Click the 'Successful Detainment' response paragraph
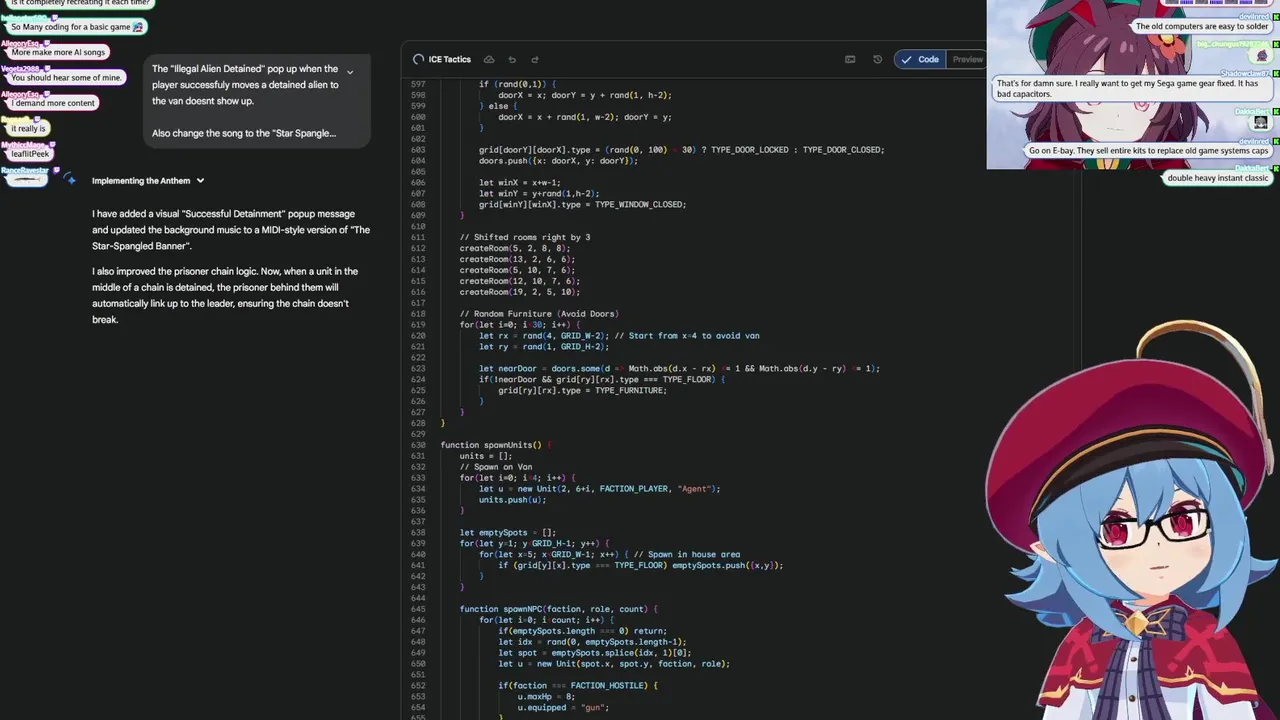Image resolution: width=1280 pixels, height=720 pixels. pyautogui.click(x=231, y=229)
